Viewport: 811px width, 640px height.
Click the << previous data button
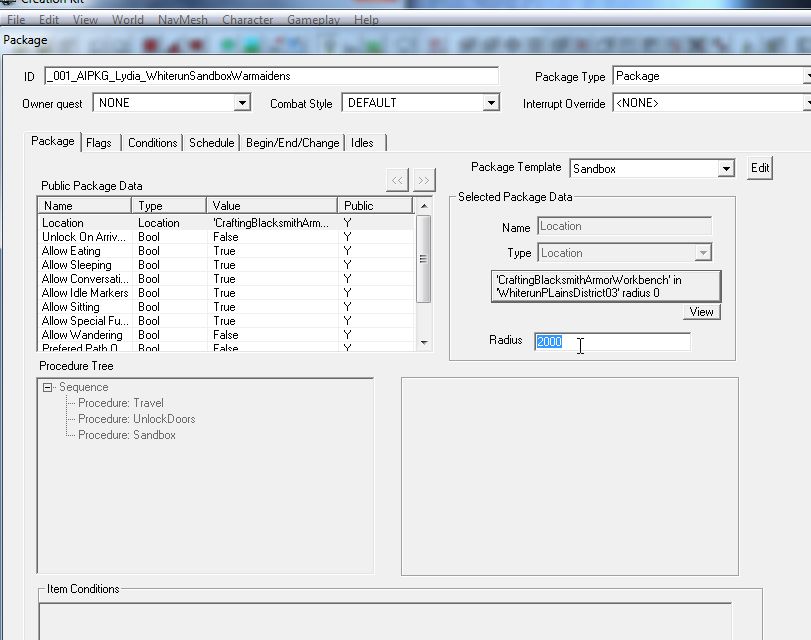(x=397, y=180)
